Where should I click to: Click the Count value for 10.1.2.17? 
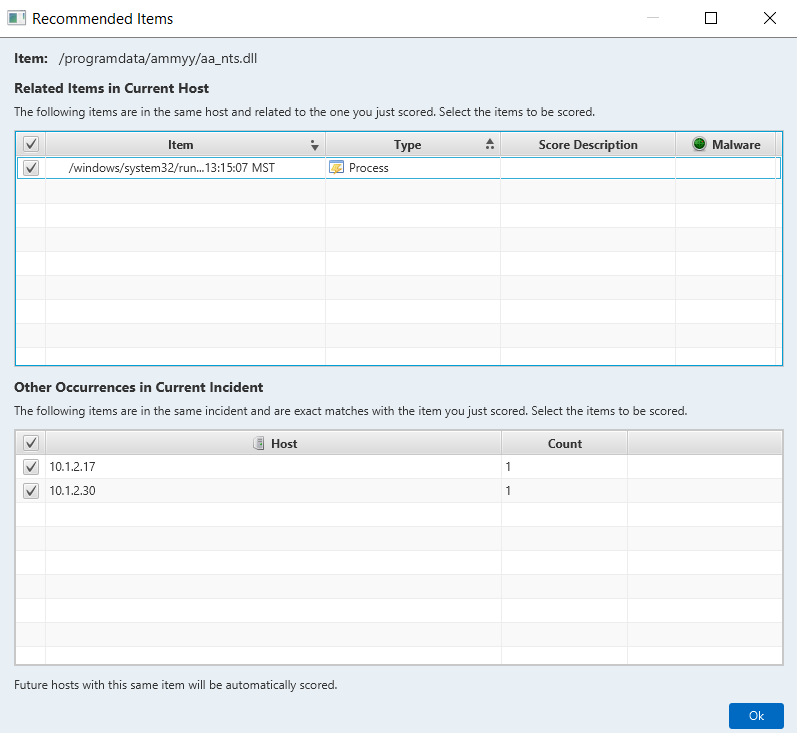pos(508,467)
